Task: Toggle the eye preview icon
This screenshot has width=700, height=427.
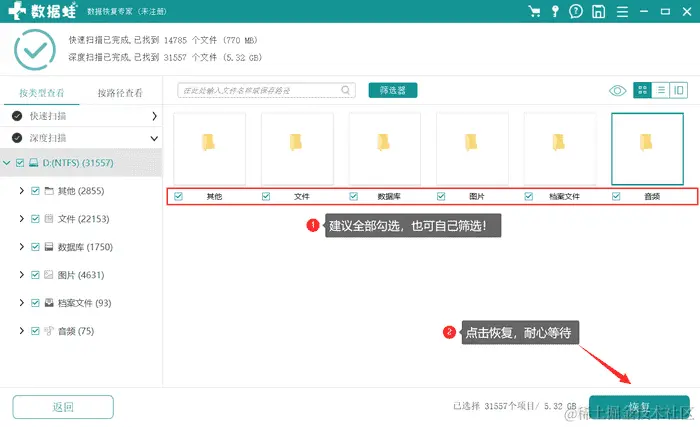Action: coord(617,91)
